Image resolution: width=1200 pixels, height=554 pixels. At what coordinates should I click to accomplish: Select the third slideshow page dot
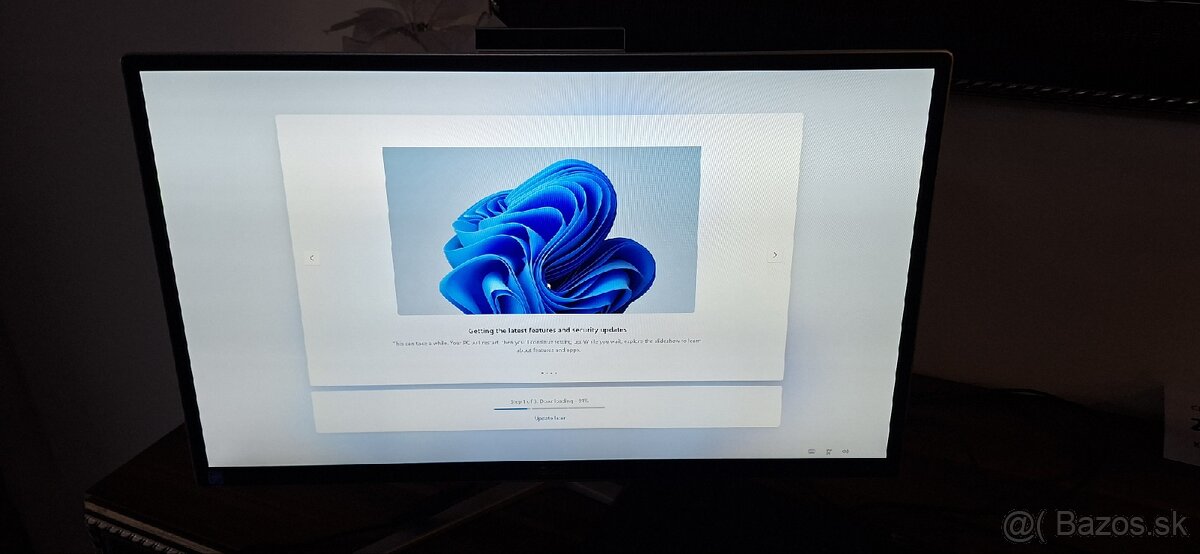click(550, 373)
